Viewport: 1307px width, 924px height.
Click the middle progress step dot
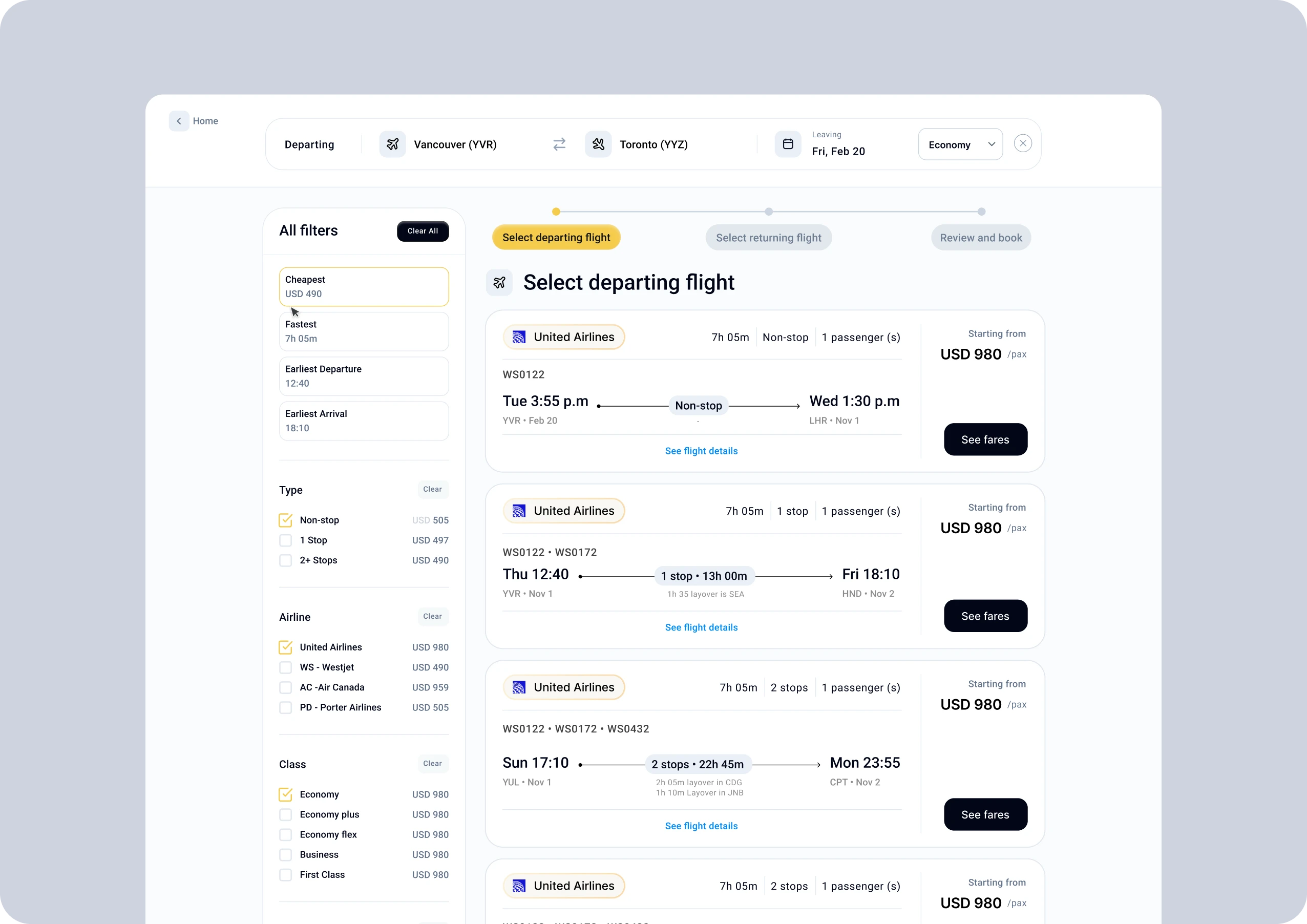point(769,212)
